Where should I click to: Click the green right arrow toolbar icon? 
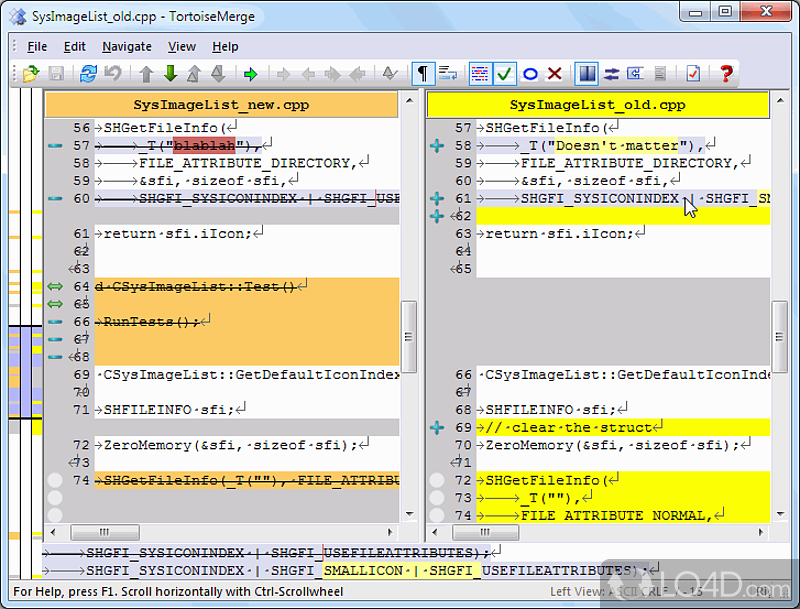click(250, 73)
